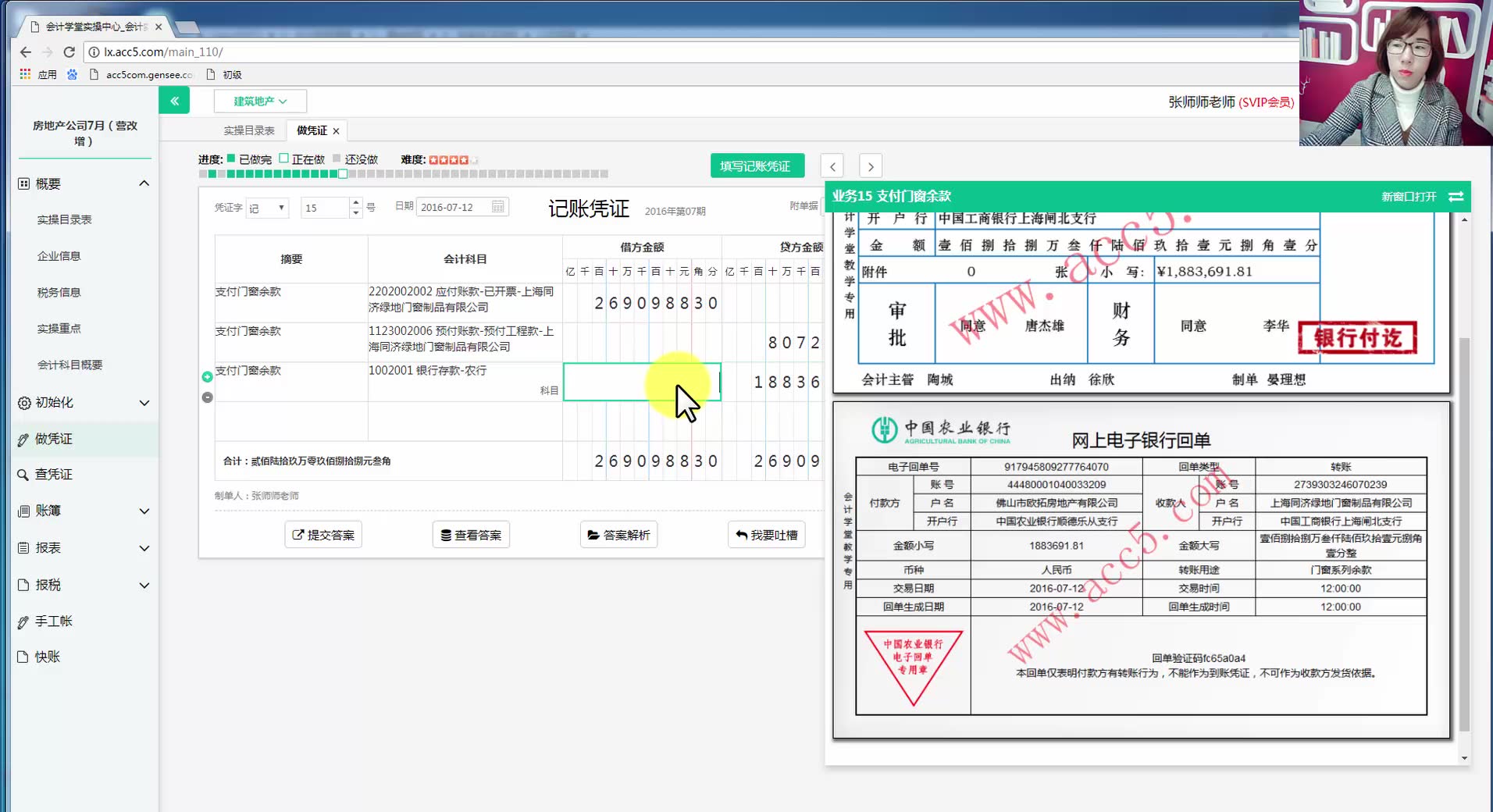Click the 报表 sheet icon
The height and width of the screenshot is (812, 1493).
(23, 548)
